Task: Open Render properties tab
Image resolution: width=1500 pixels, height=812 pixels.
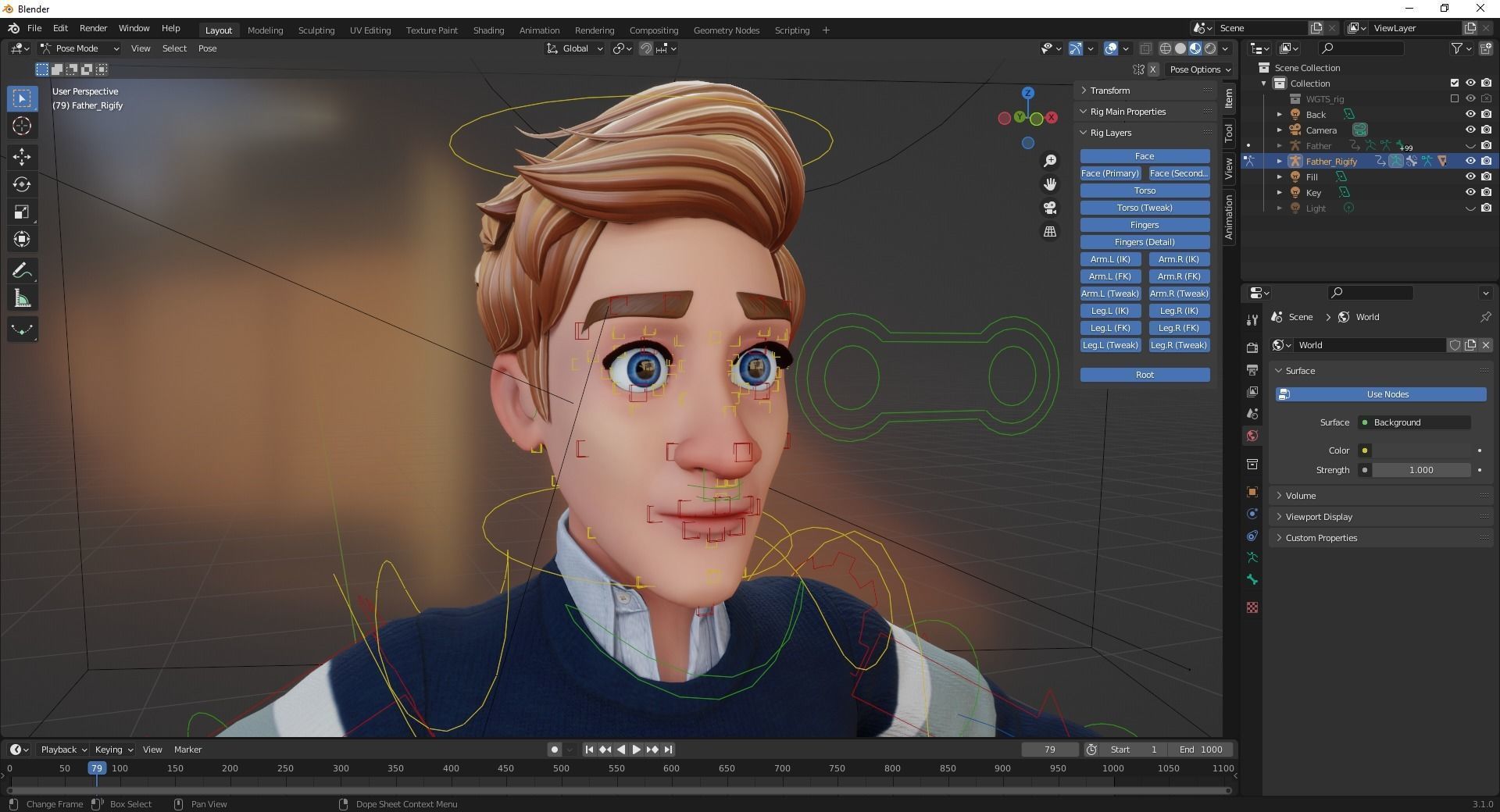Action: pos(1252,347)
